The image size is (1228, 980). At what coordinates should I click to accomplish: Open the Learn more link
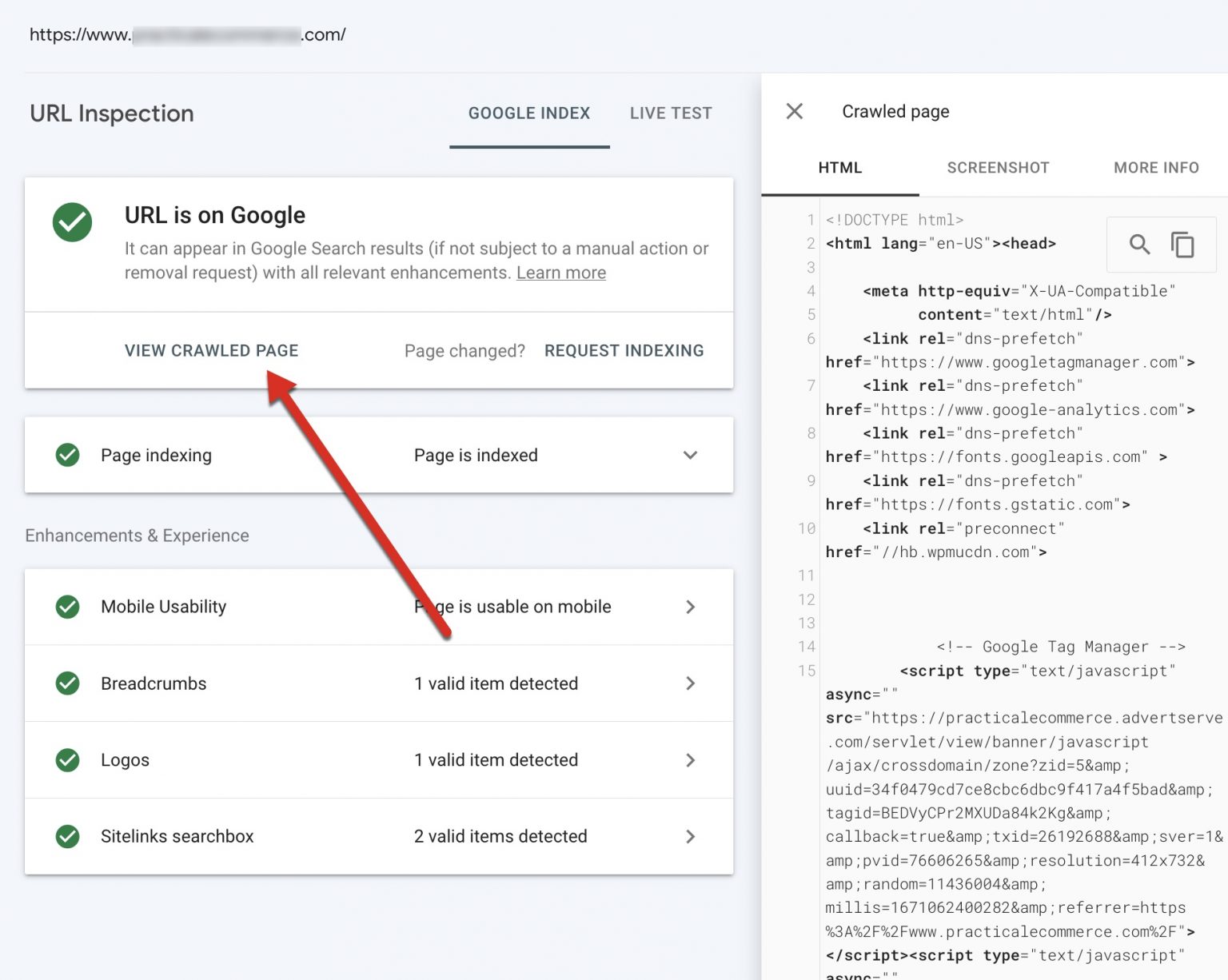(x=561, y=273)
